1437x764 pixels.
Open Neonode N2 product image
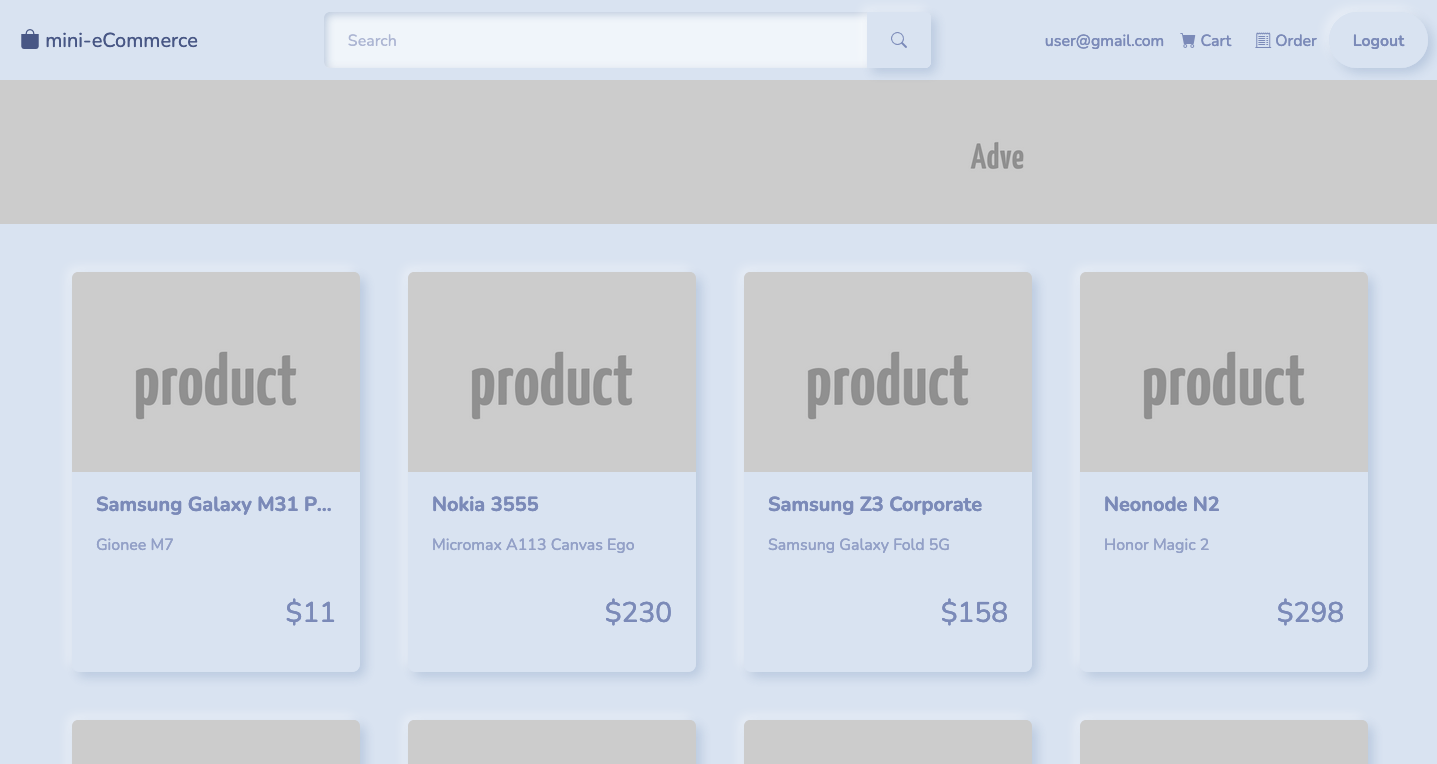tap(1224, 372)
